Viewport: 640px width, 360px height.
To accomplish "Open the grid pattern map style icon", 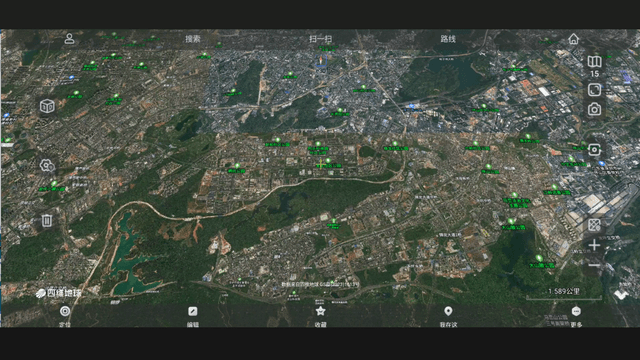I will point(594,224).
